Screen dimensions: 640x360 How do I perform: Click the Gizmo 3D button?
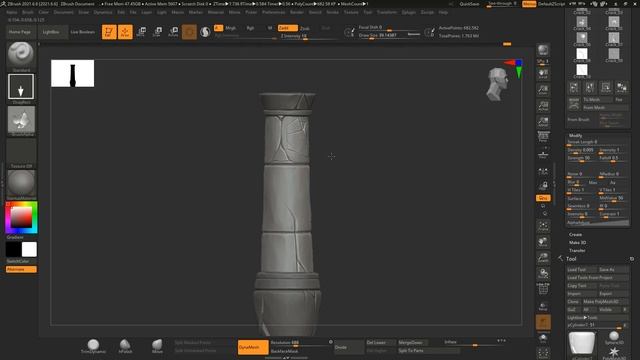click(189, 32)
